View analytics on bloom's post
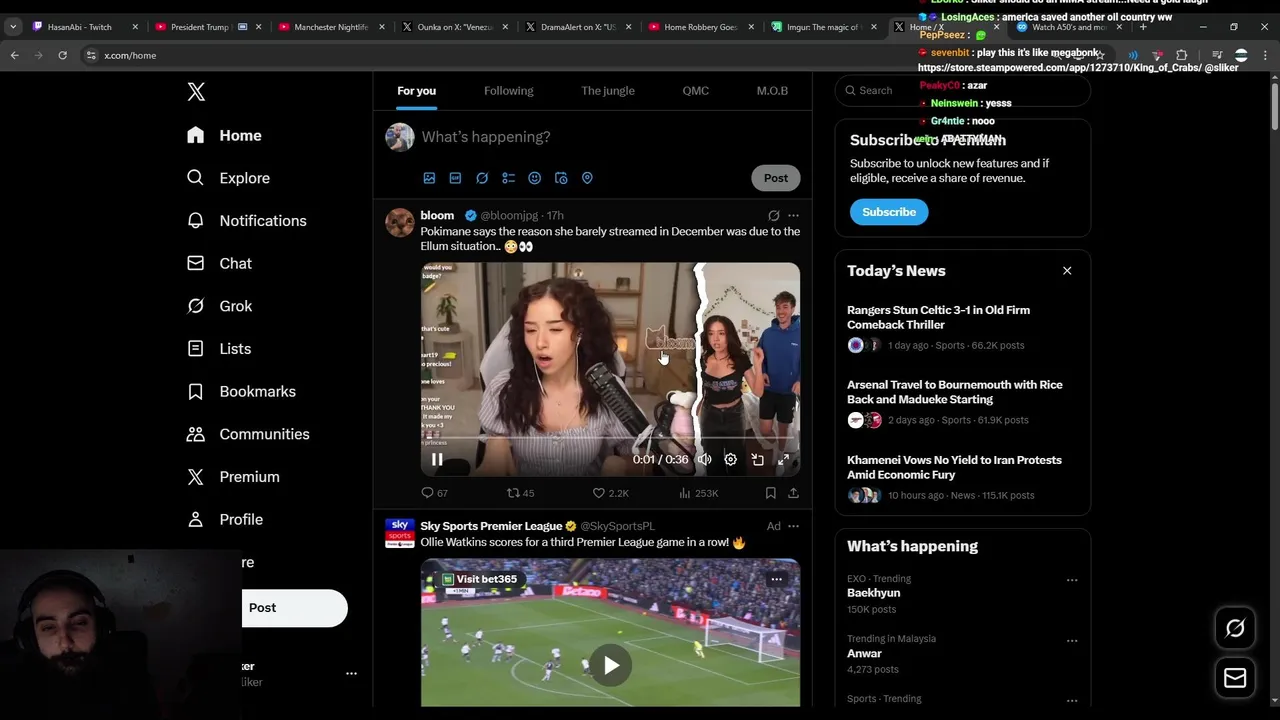Viewport: 1280px width, 720px height. tap(698, 493)
